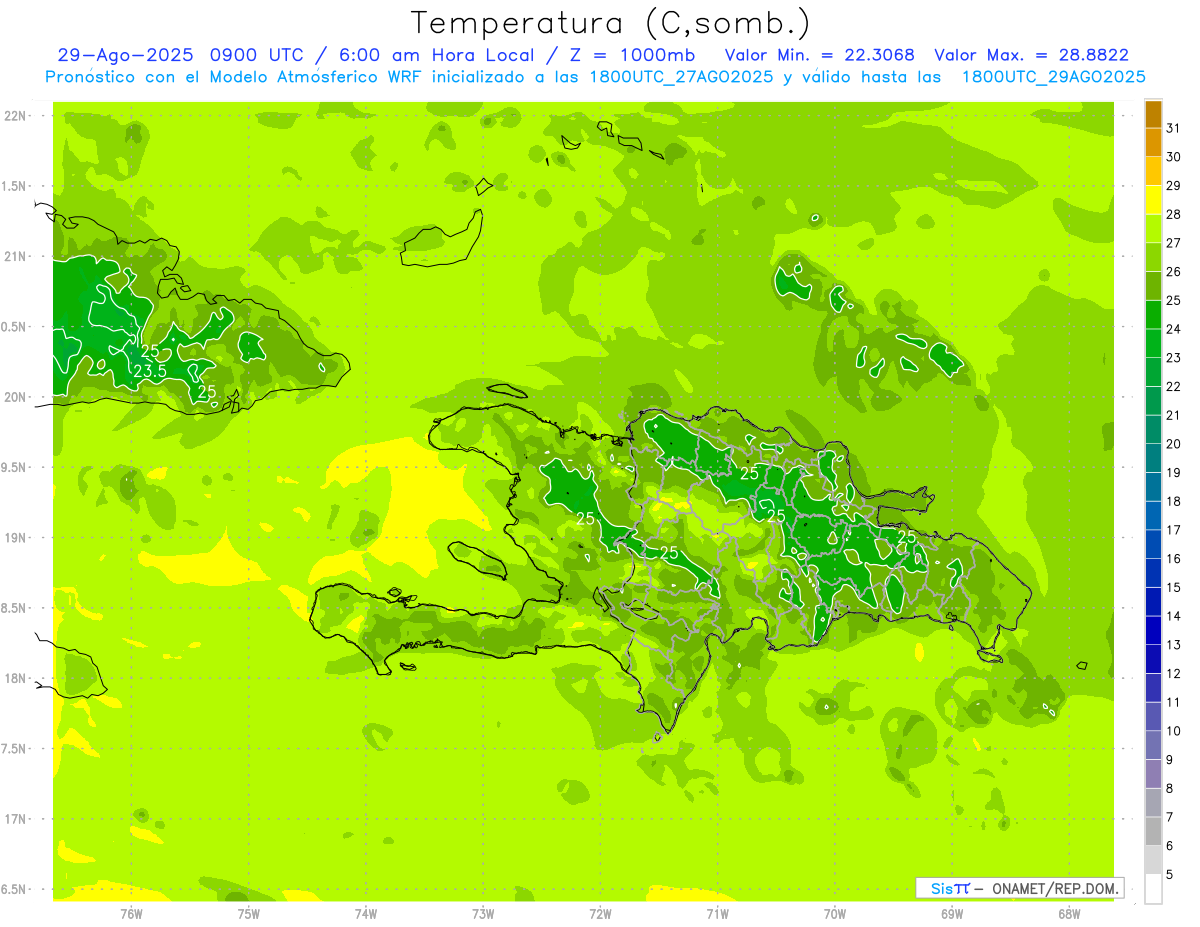
Task: Click the '23.5' contour label over Cuba
Action: pos(150,371)
